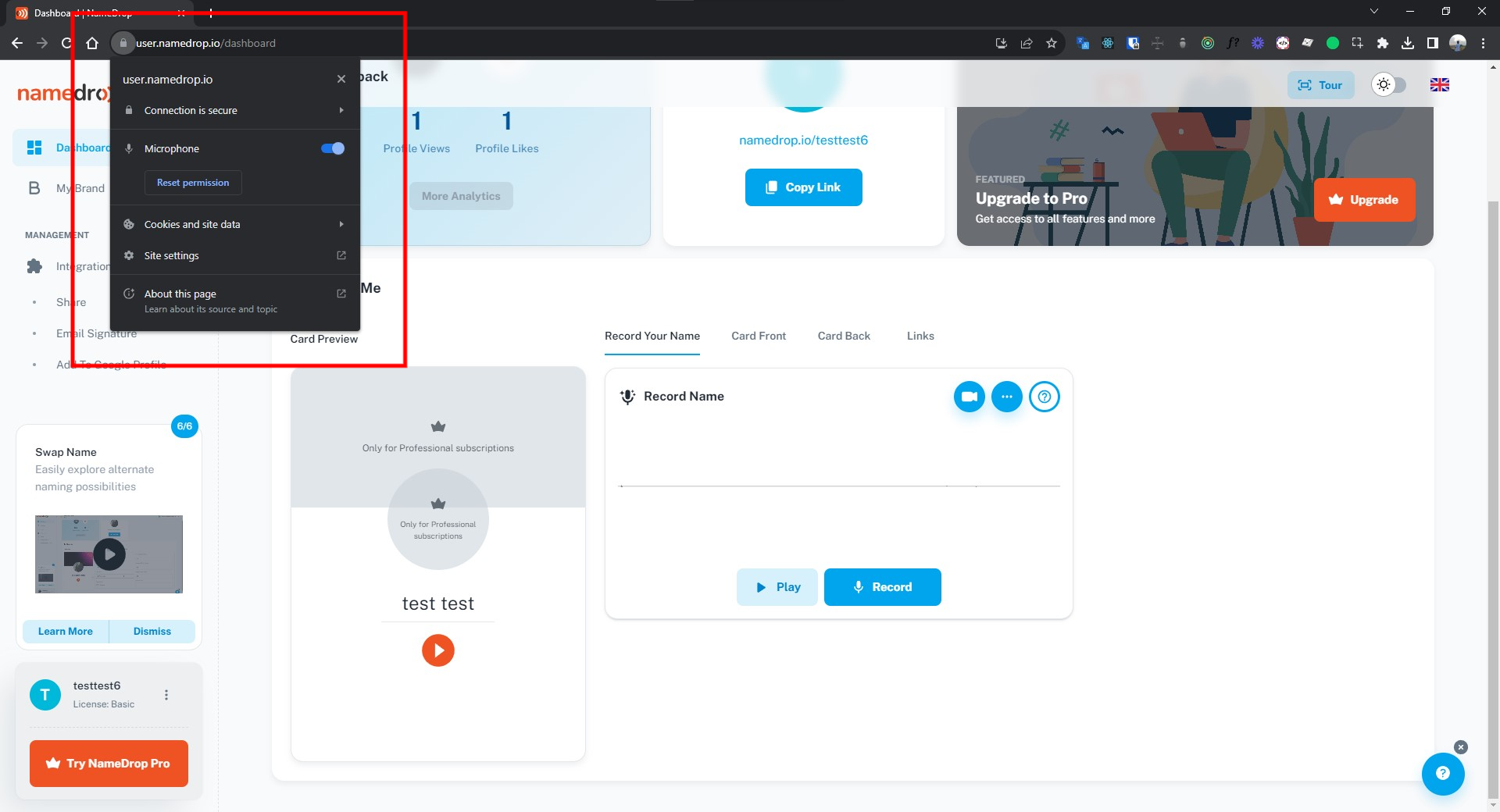1500x812 pixels.
Task: Open Email Signature sidebar link
Action: pos(96,333)
